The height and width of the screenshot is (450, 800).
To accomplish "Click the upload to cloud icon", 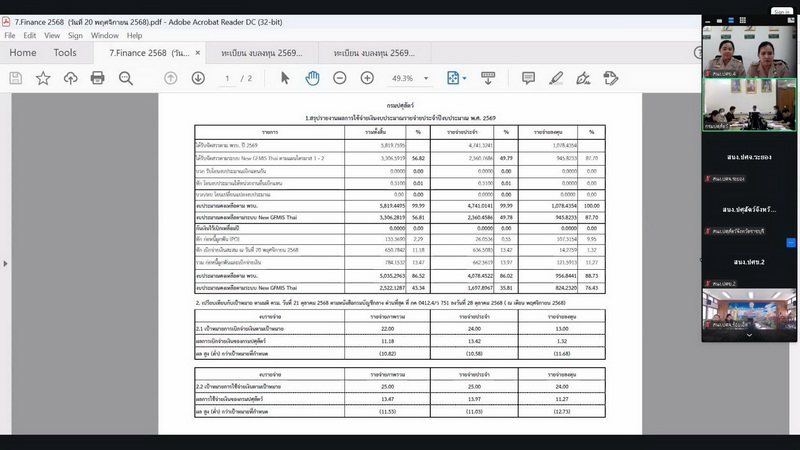I will 70,78.
